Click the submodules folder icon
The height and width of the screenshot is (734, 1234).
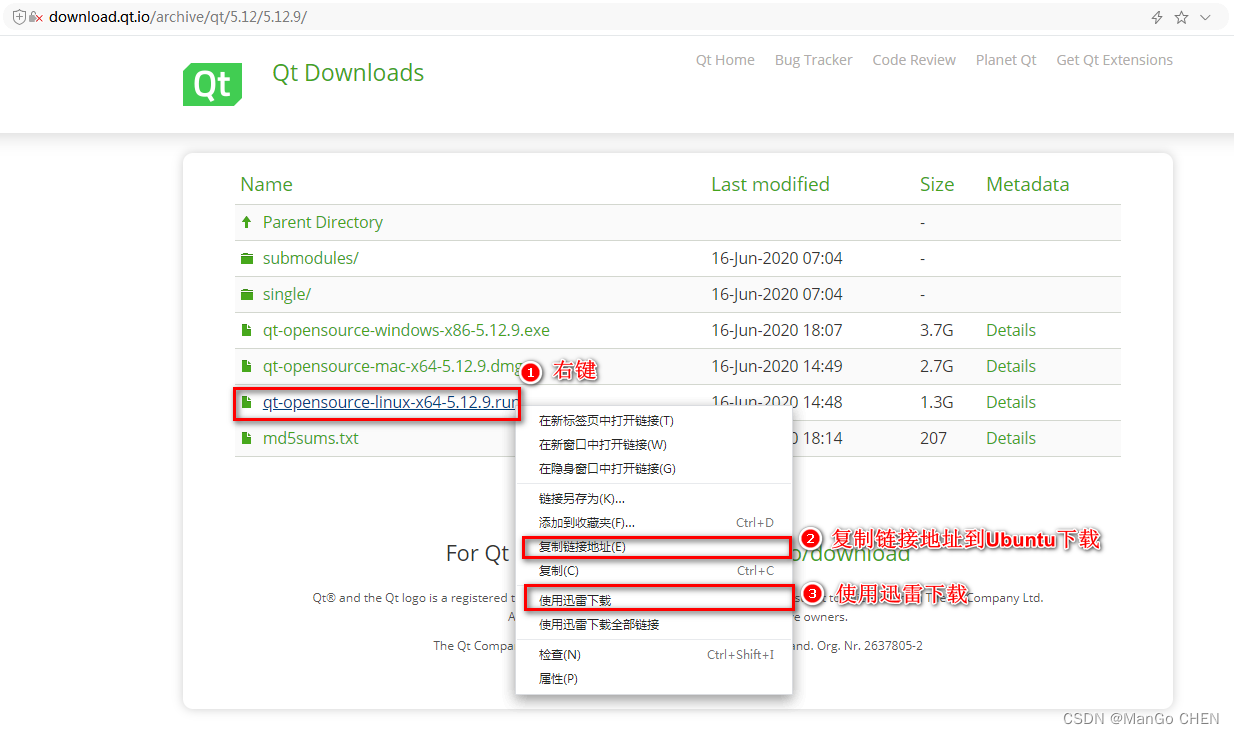tap(246, 258)
